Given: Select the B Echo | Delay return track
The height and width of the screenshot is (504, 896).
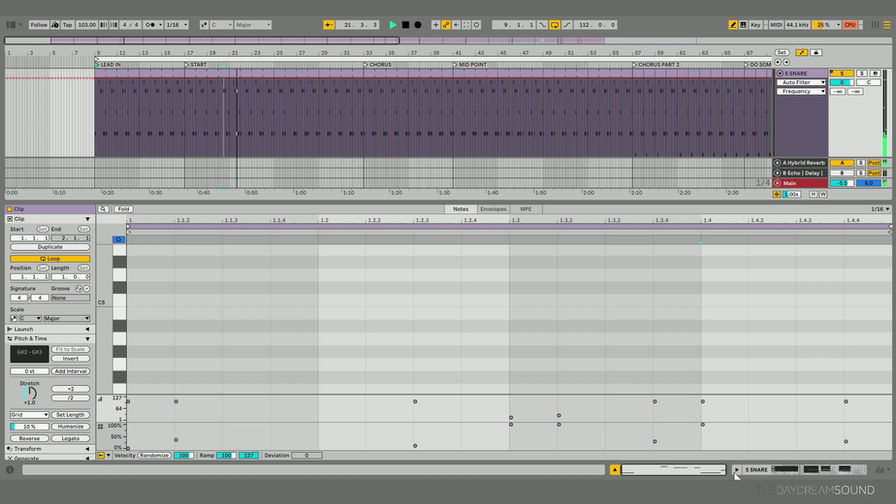Looking at the screenshot, I should tap(803, 173).
